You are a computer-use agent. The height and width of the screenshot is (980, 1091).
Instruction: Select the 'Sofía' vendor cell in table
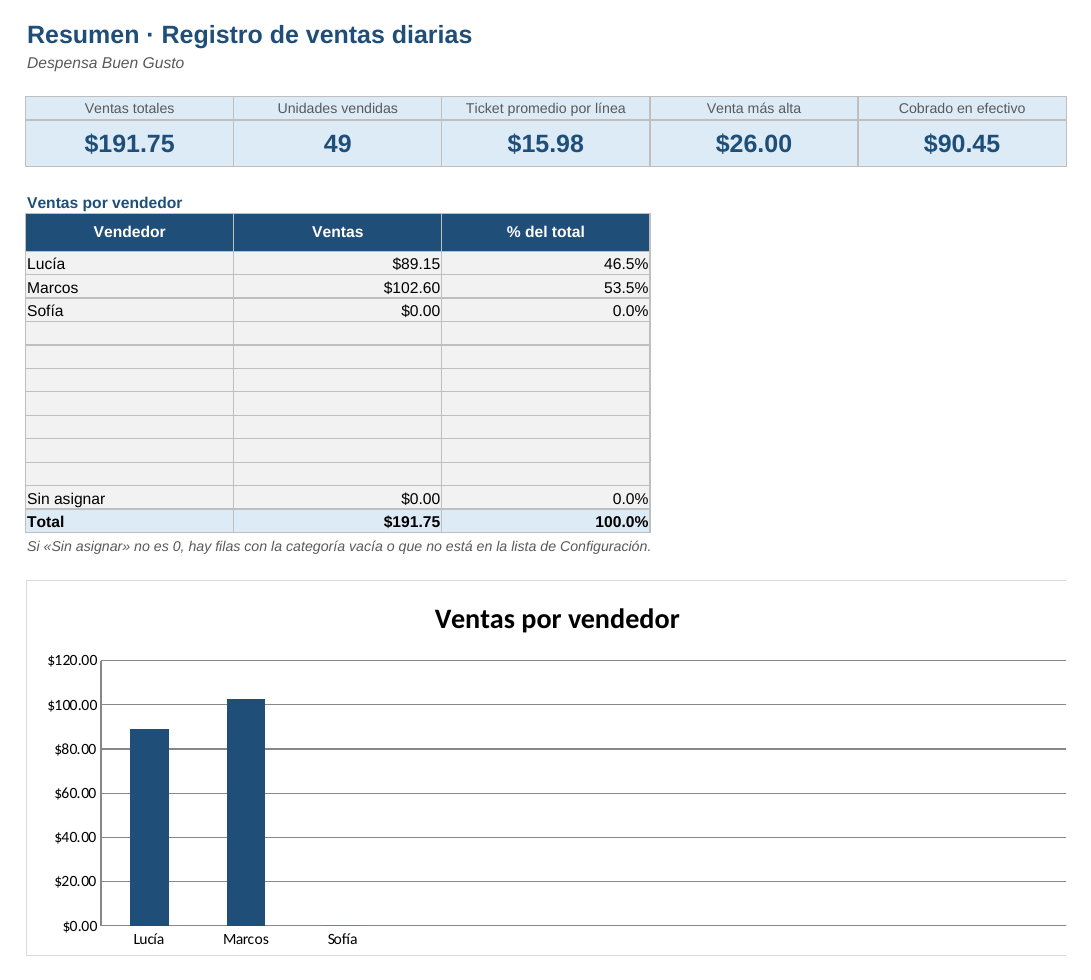(x=129, y=310)
